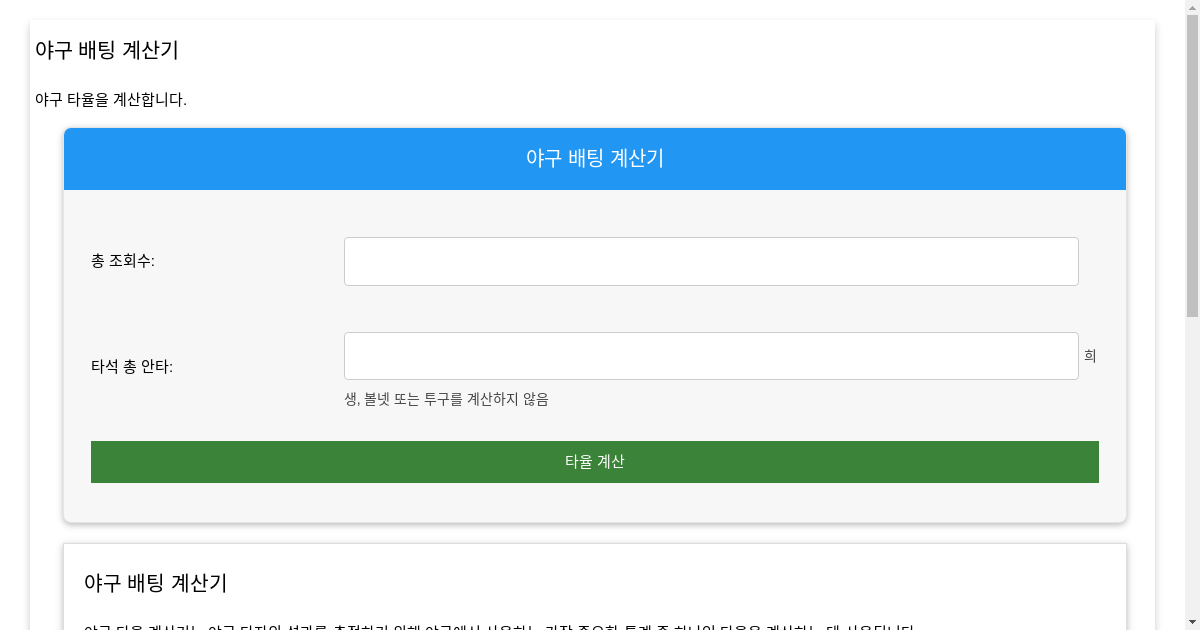Select the 총 조회수: label
This screenshot has height=630, width=1200.
click(123, 261)
